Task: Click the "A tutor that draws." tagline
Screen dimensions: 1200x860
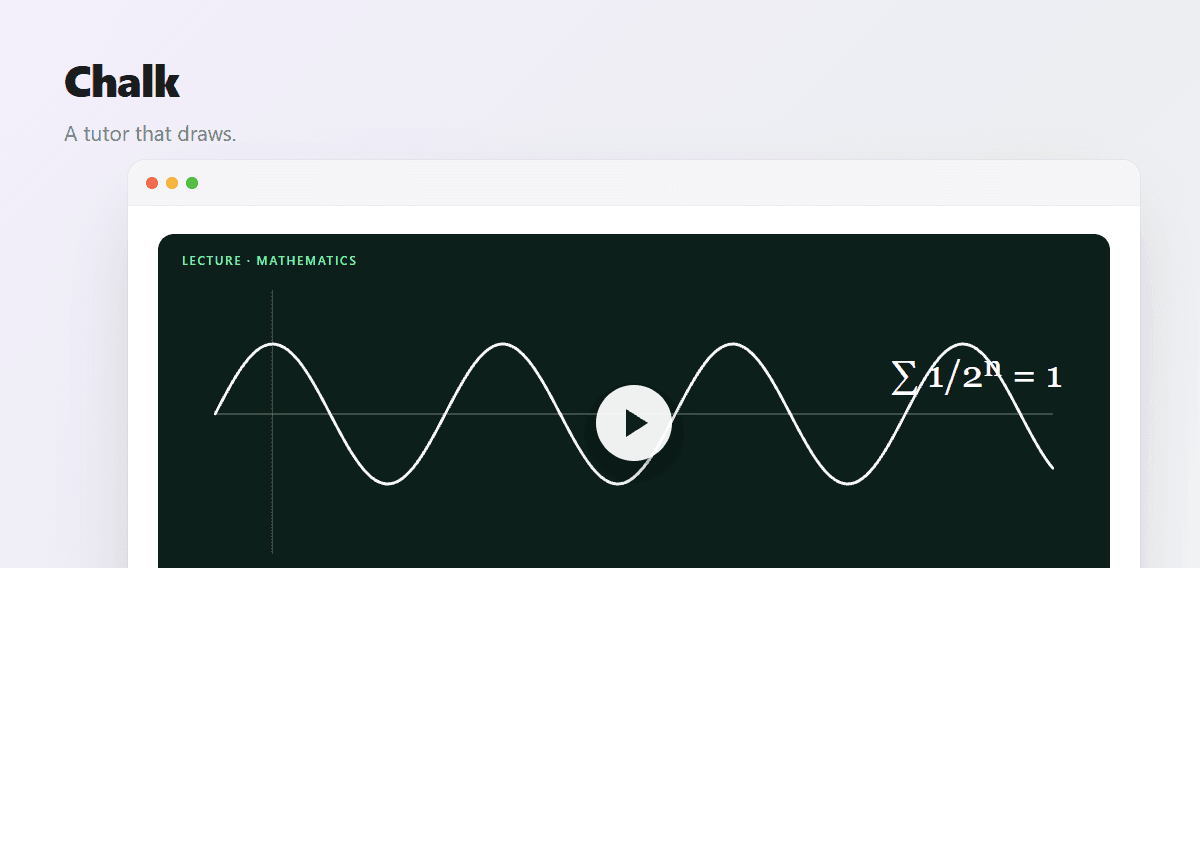Action: point(150,134)
